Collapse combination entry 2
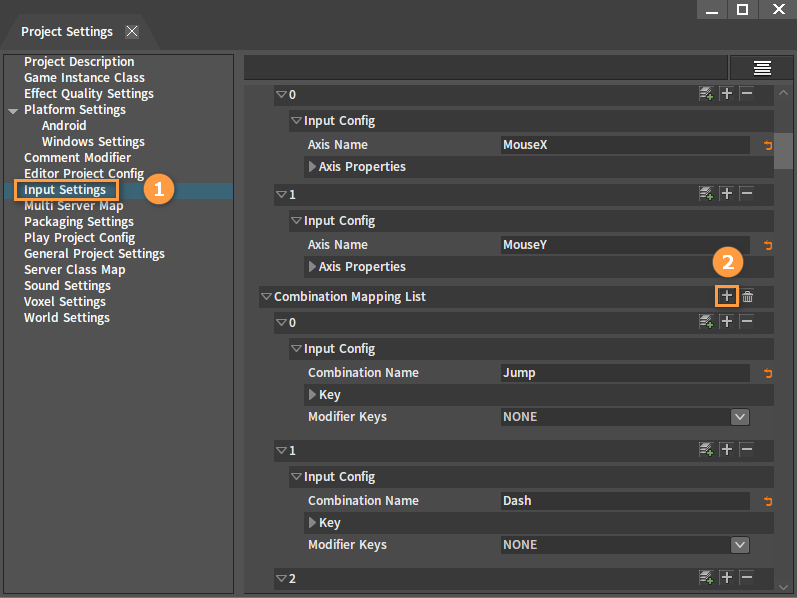The image size is (797, 598). tap(281, 579)
